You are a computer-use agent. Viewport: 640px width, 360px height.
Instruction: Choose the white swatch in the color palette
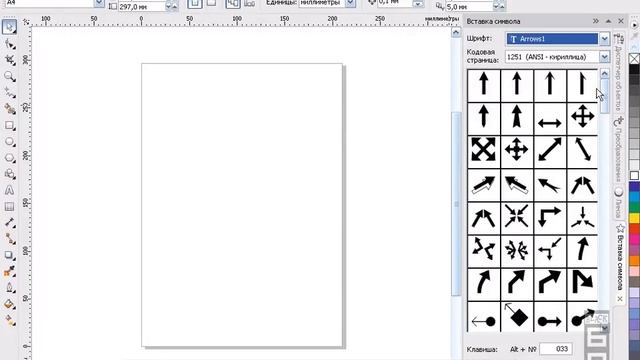(634, 176)
